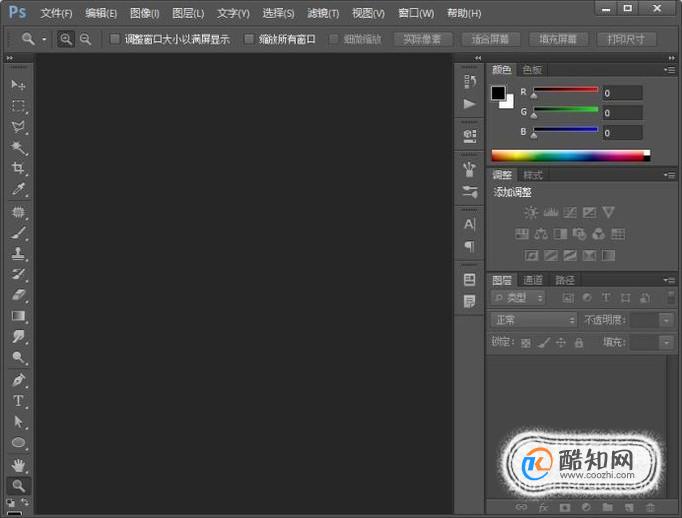Click the 实际像素 button
This screenshot has height=518, width=682.
tap(422, 40)
